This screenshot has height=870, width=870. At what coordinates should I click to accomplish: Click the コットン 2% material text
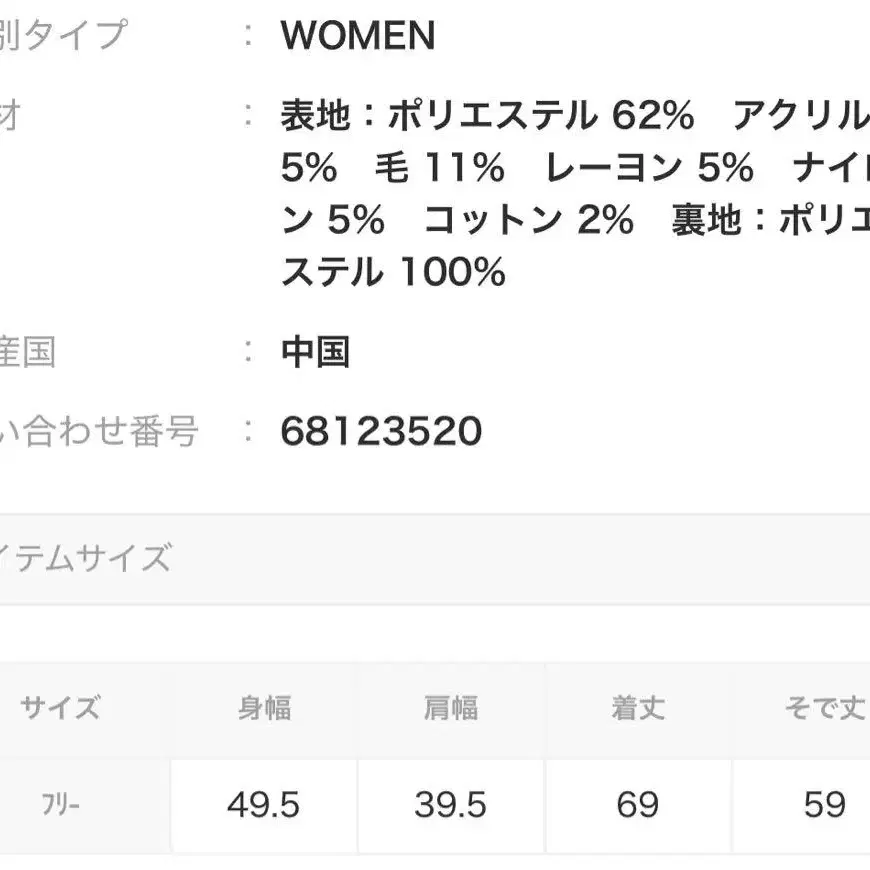[x=528, y=220]
